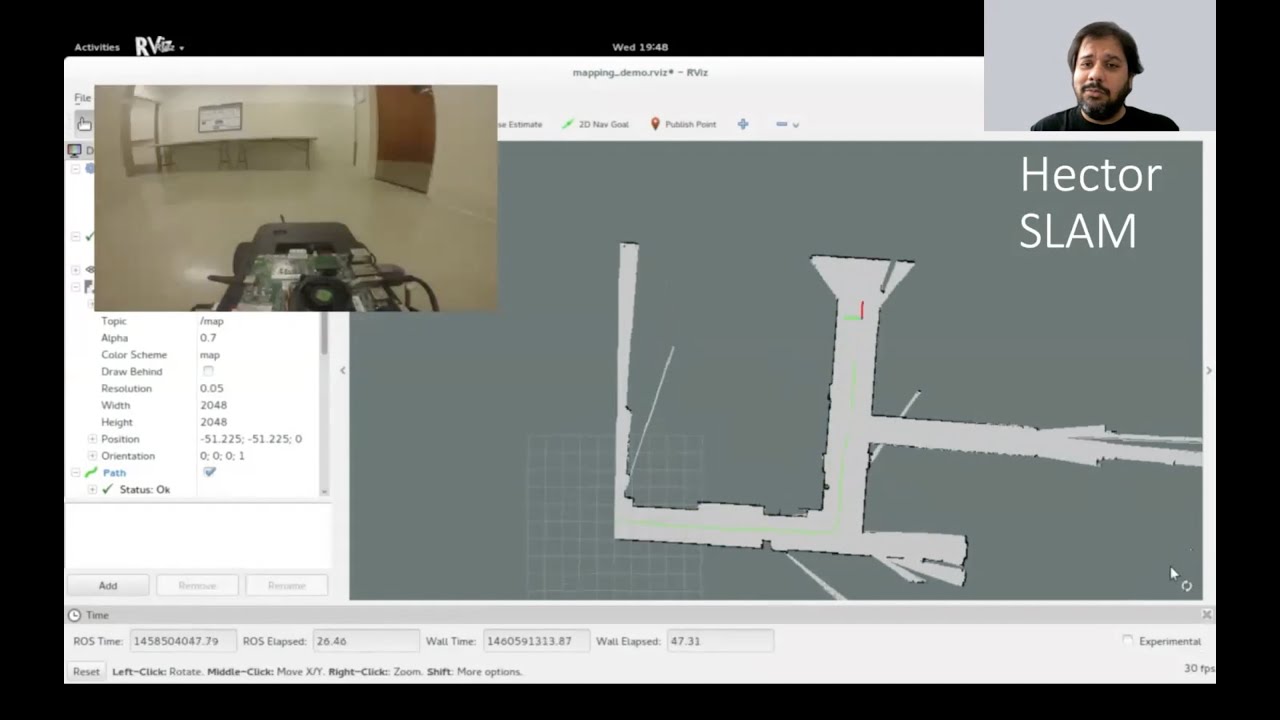Select the Alpha value 0.7
Viewport: 1280px width, 720px height.
(208, 338)
